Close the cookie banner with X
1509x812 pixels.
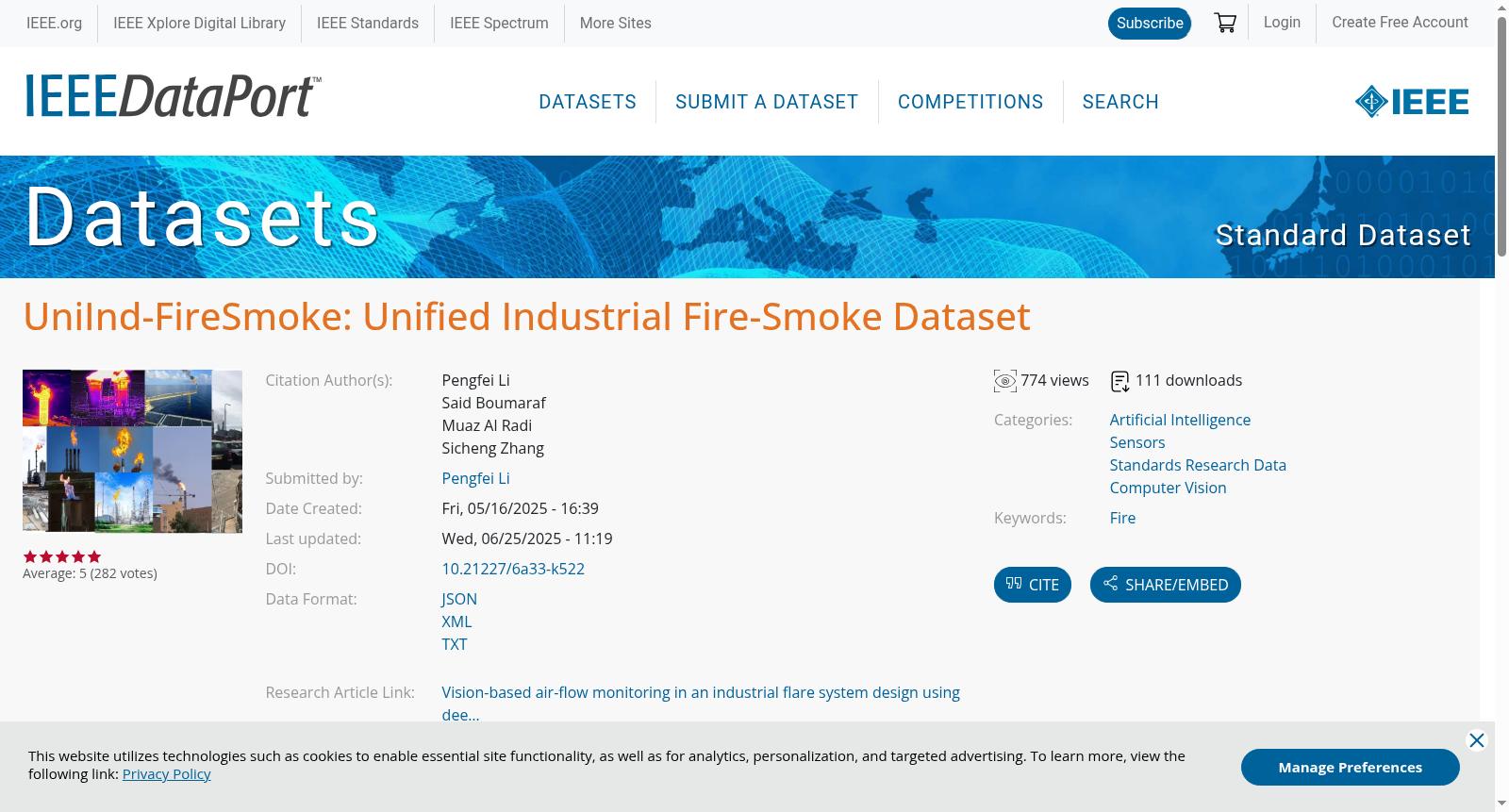coord(1477,740)
